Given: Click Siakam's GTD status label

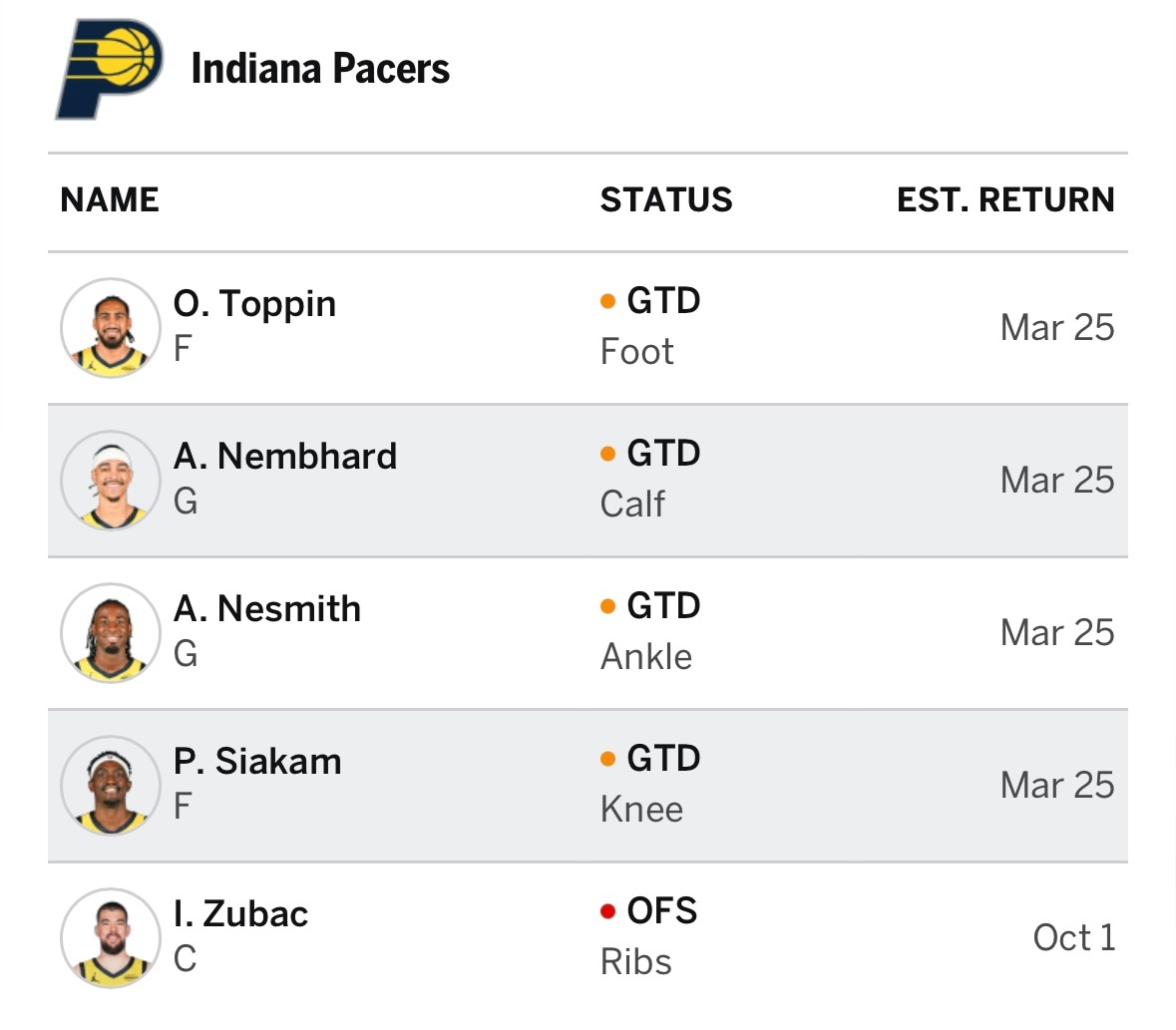Looking at the screenshot, I should [663, 759].
